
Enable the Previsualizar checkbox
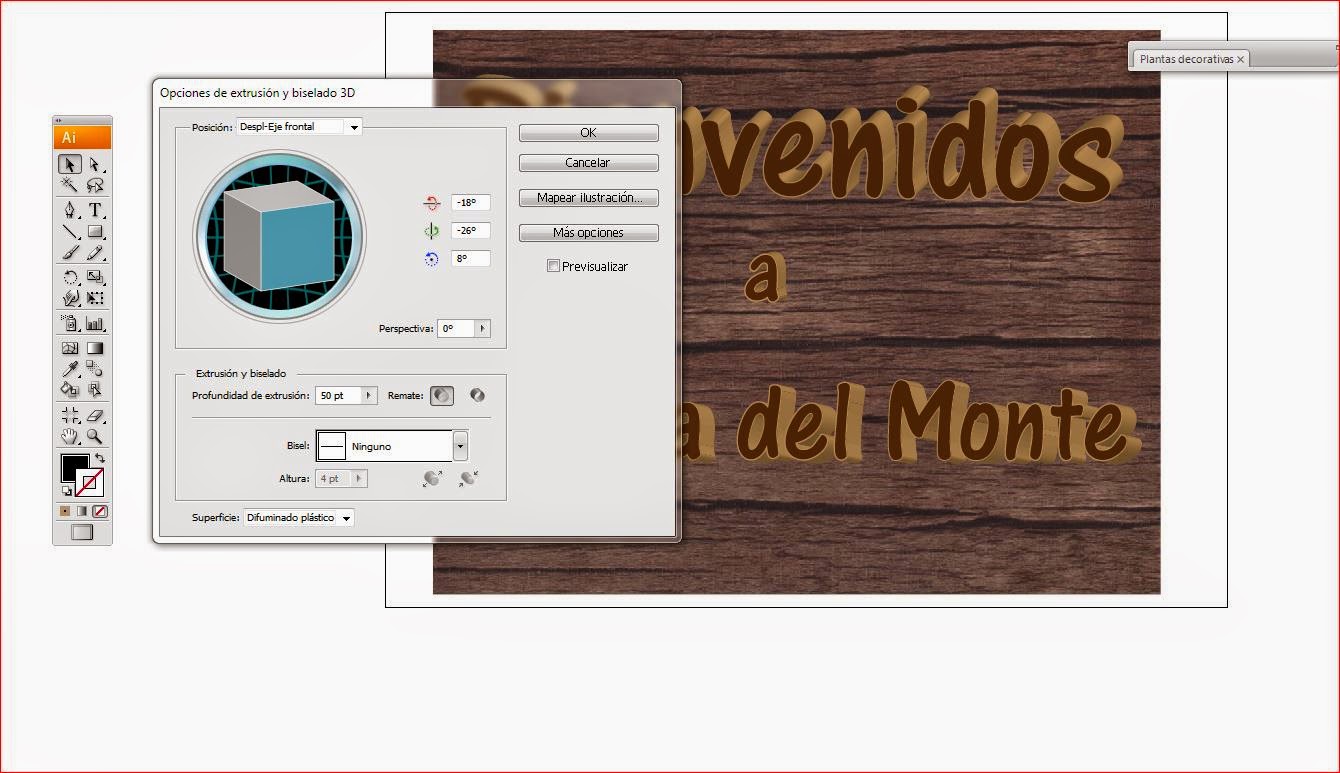[x=553, y=265]
